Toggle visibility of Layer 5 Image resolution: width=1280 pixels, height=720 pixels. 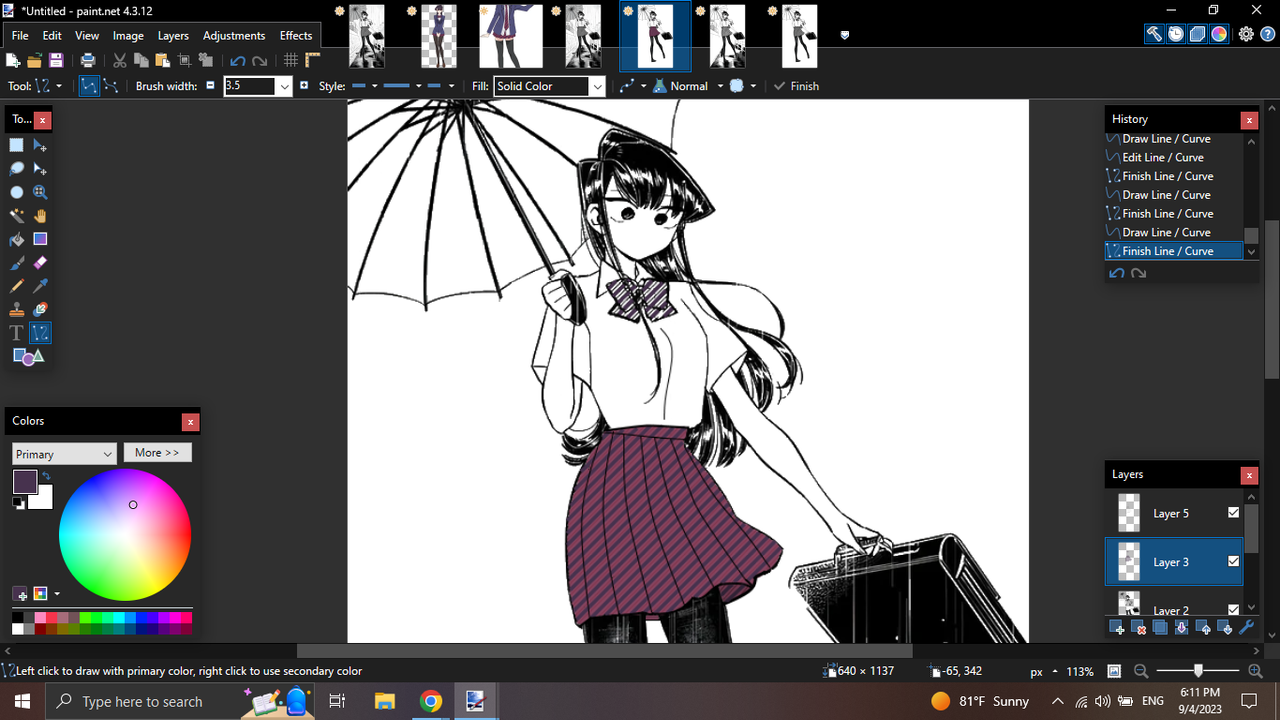tap(1233, 513)
